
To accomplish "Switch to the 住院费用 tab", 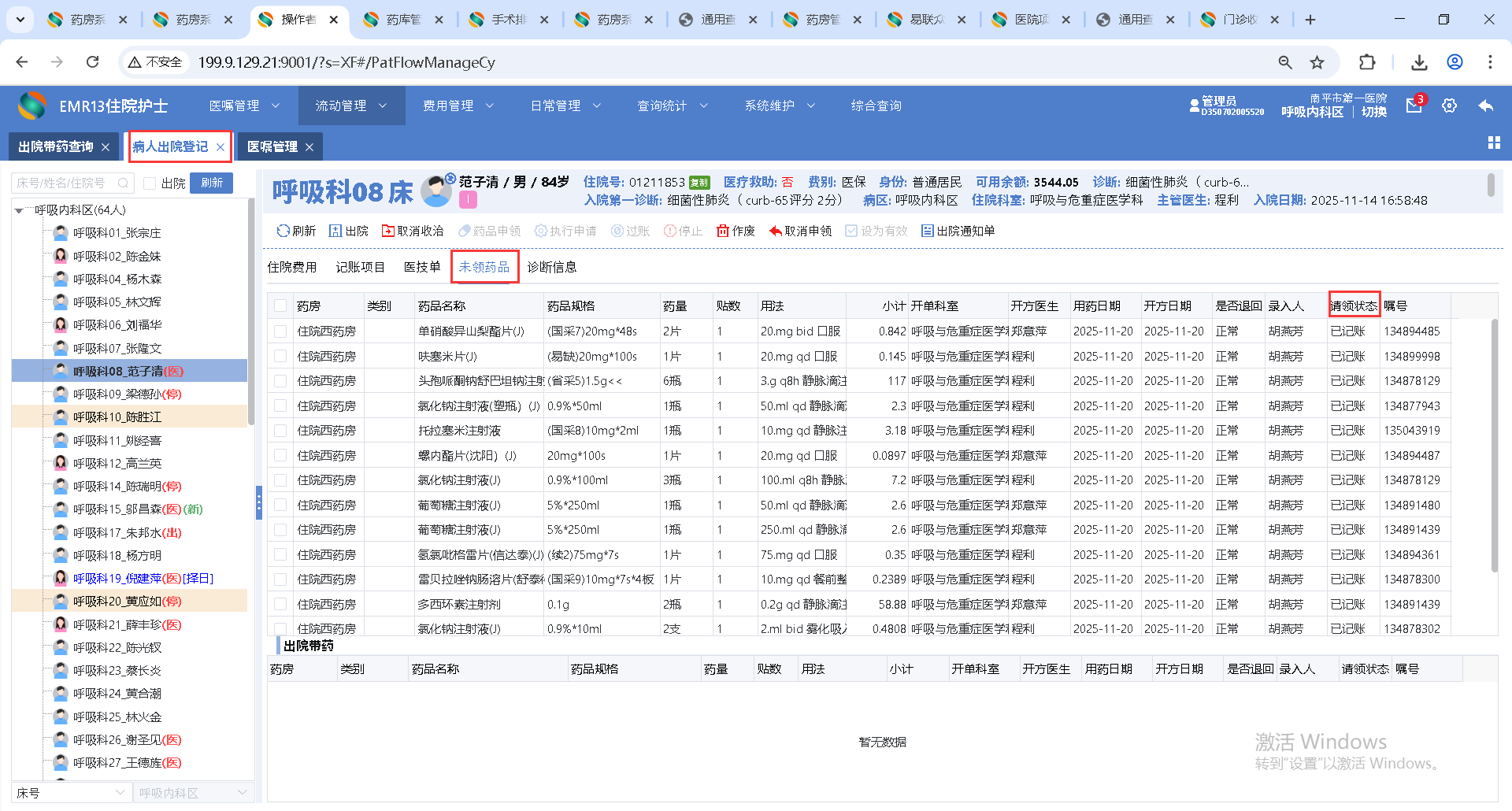I will point(291,268).
